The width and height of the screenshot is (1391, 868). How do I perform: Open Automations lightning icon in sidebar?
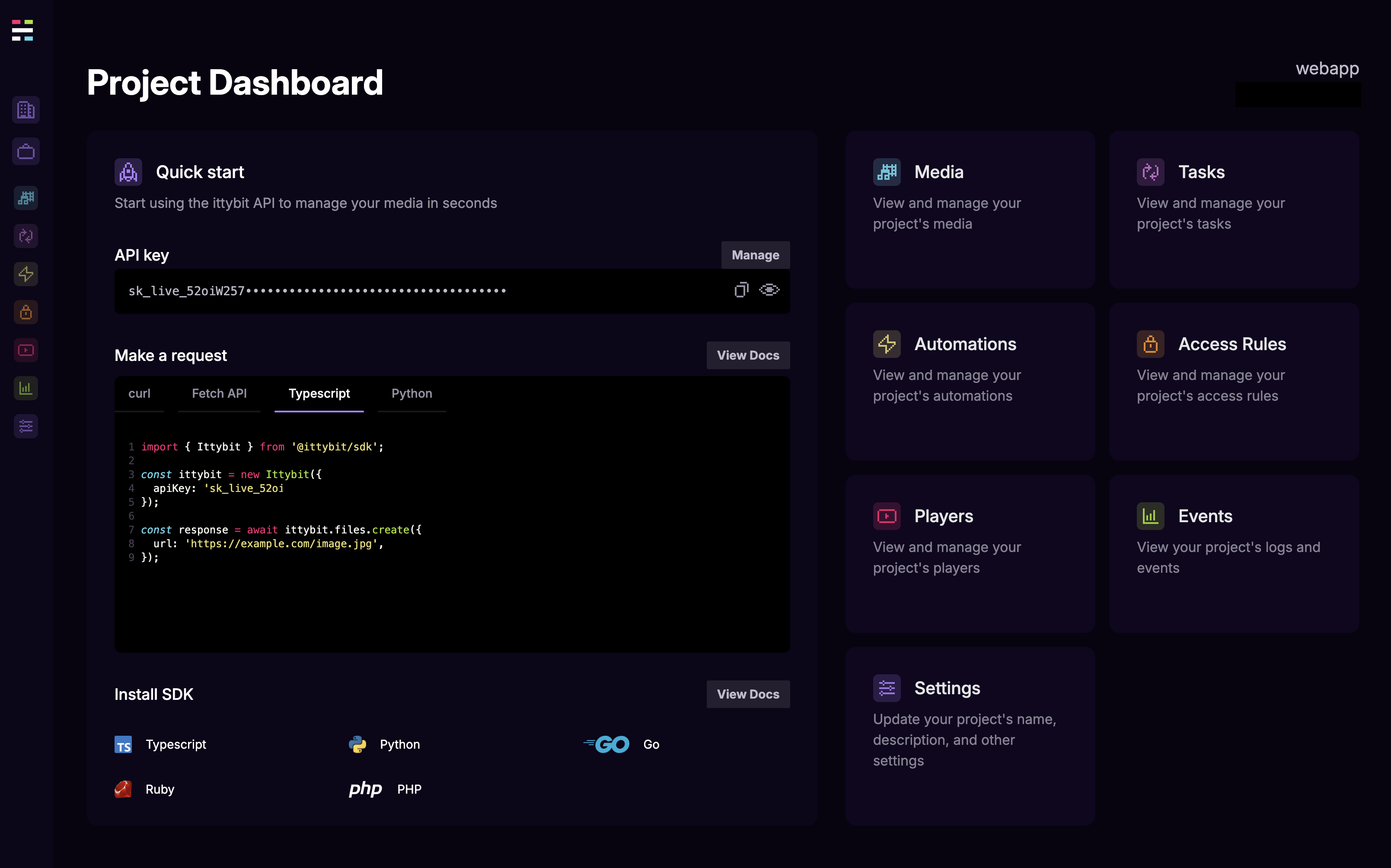click(x=26, y=274)
